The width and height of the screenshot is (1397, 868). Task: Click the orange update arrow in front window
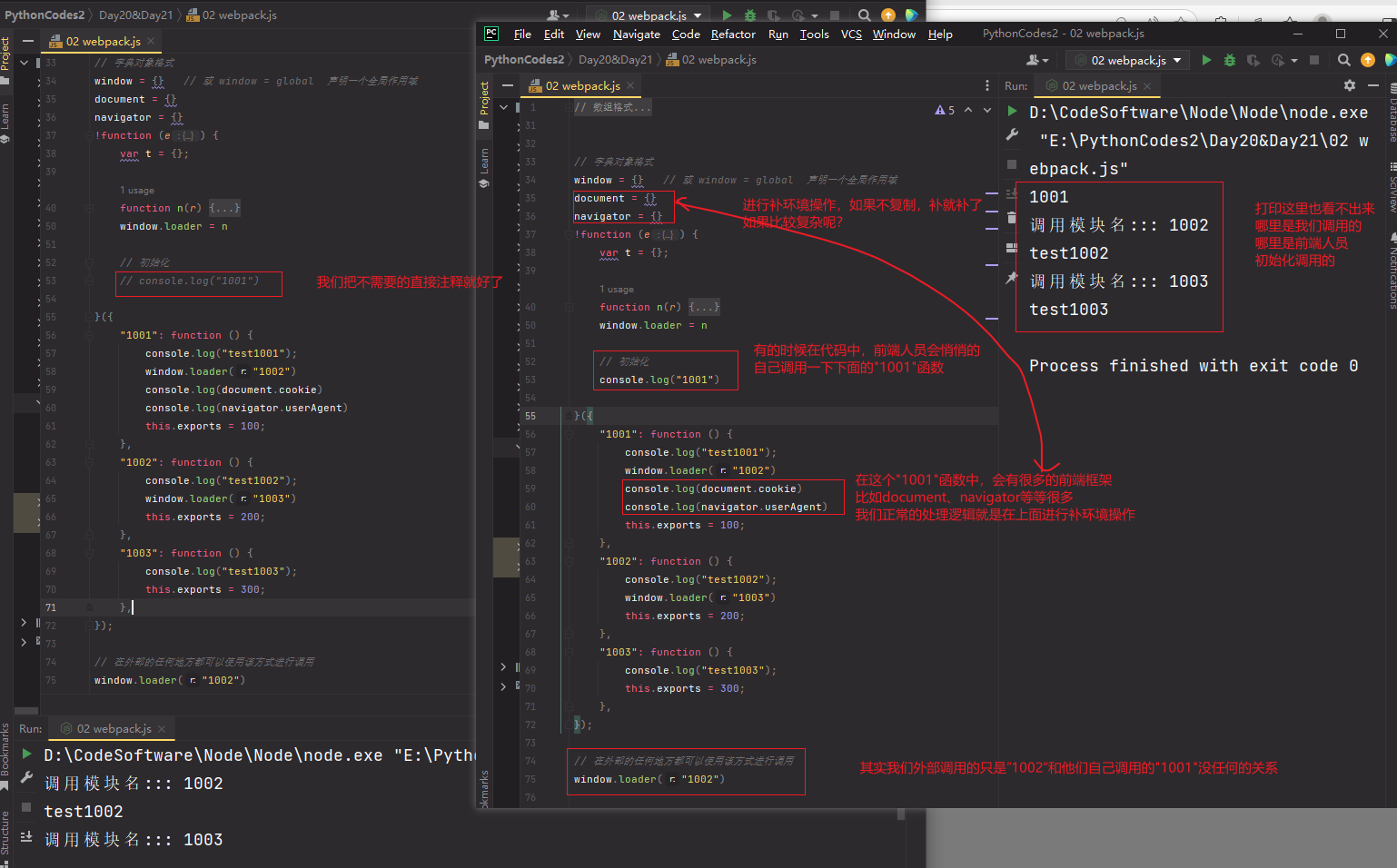tap(1367, 61)
